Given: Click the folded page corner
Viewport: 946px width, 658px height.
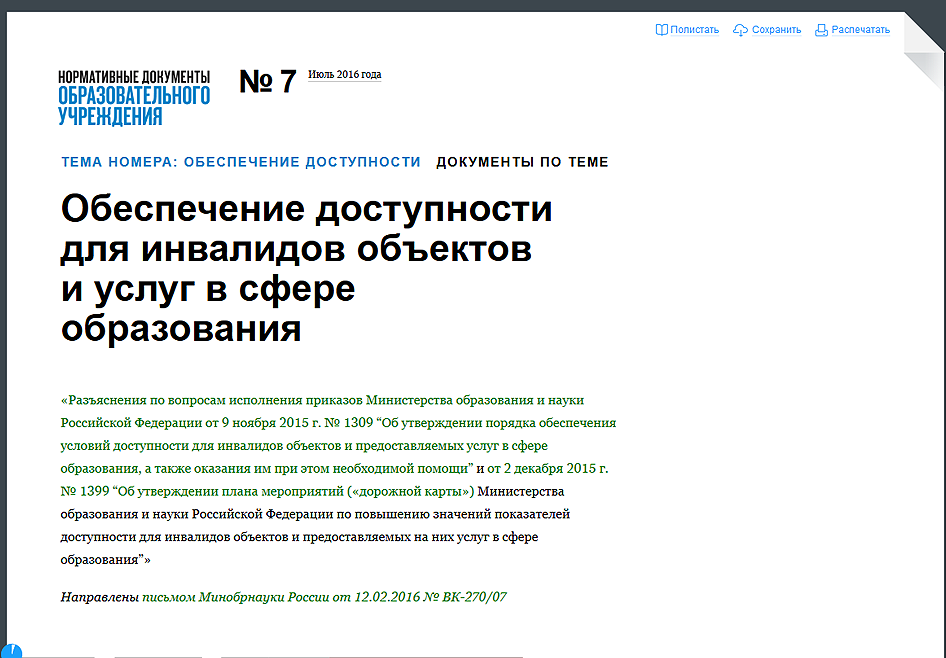Looking at the screenshot, I should 924,51.
